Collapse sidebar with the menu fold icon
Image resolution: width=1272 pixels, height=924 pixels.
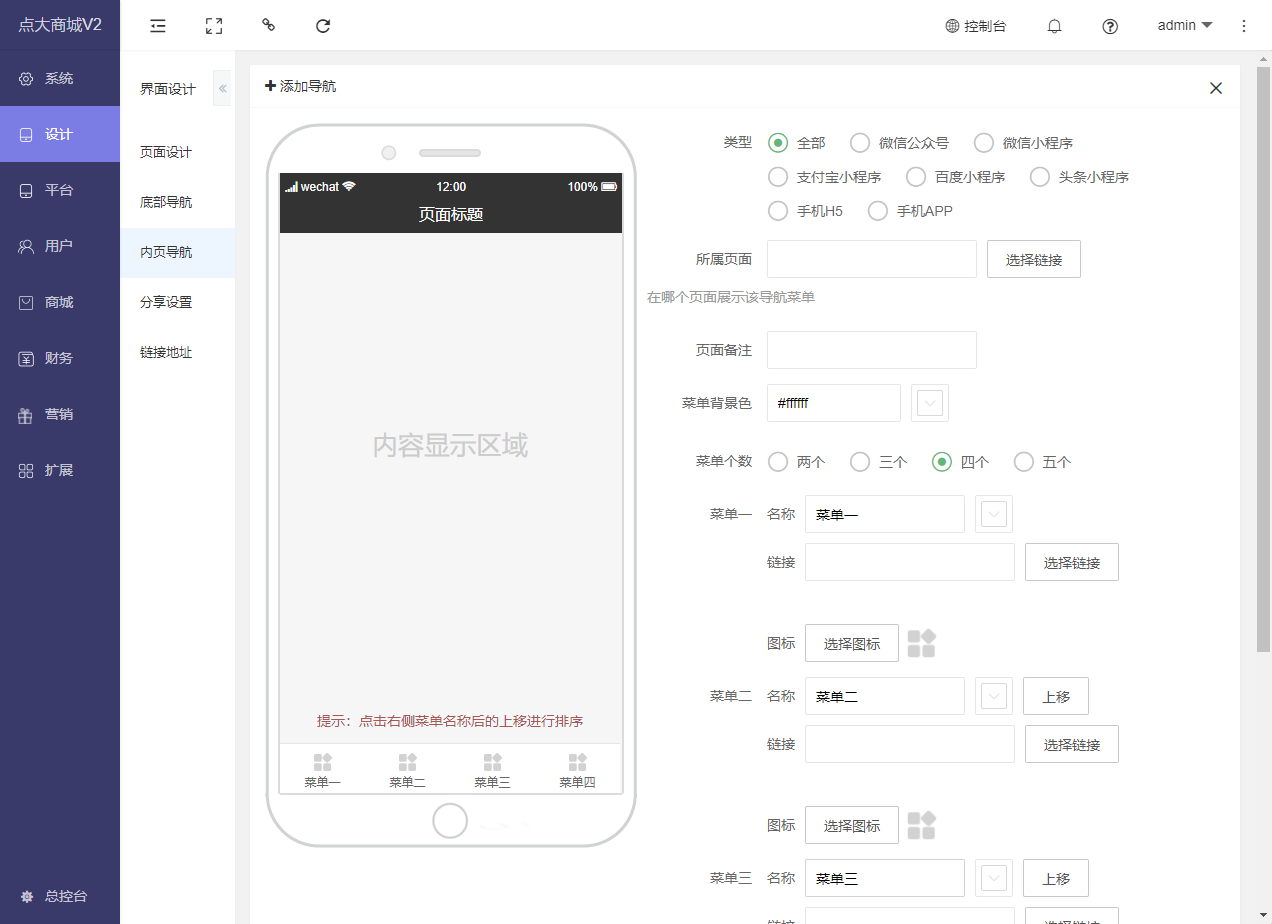pos(158,26)
